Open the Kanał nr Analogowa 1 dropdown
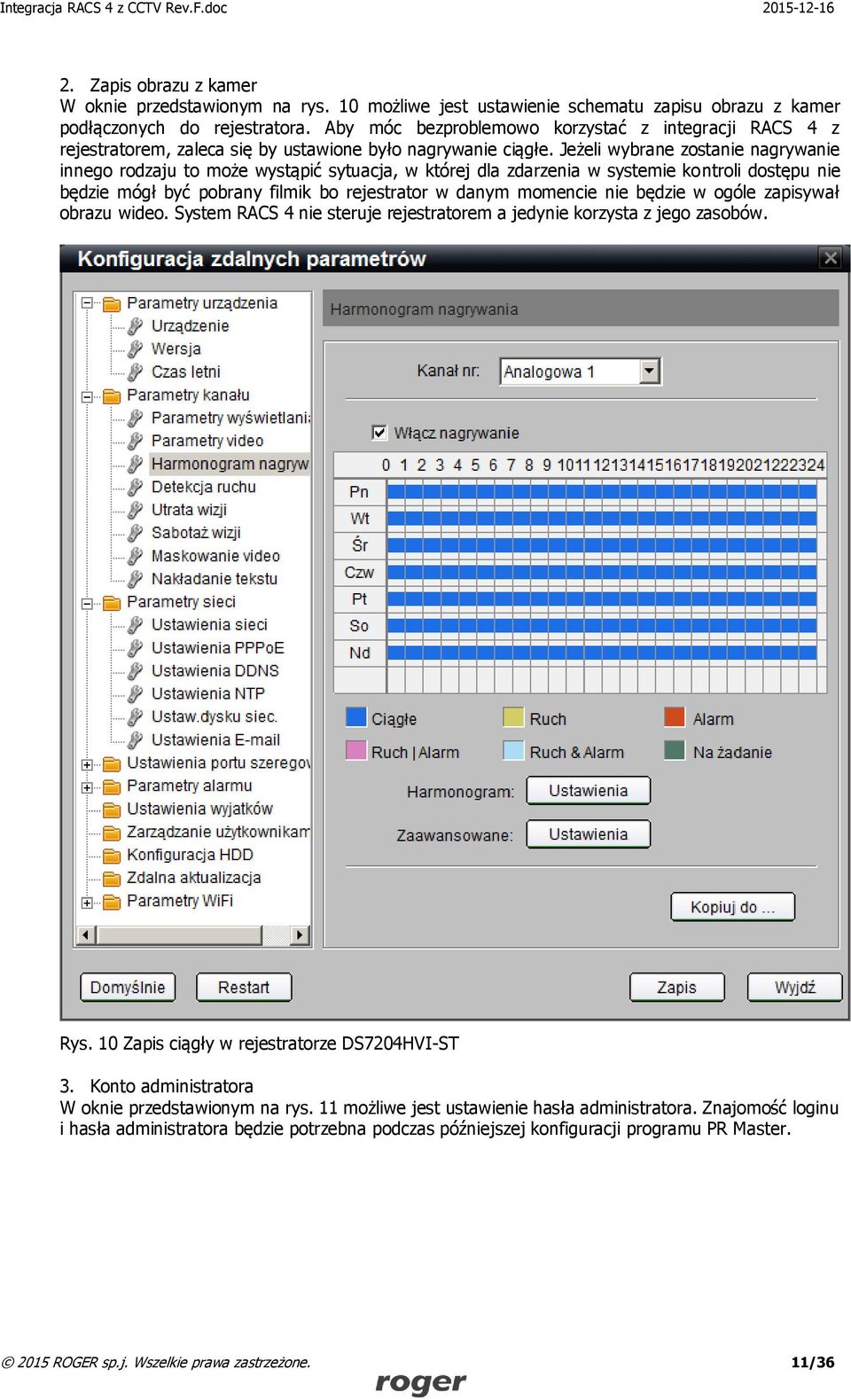 coord(650,371)
